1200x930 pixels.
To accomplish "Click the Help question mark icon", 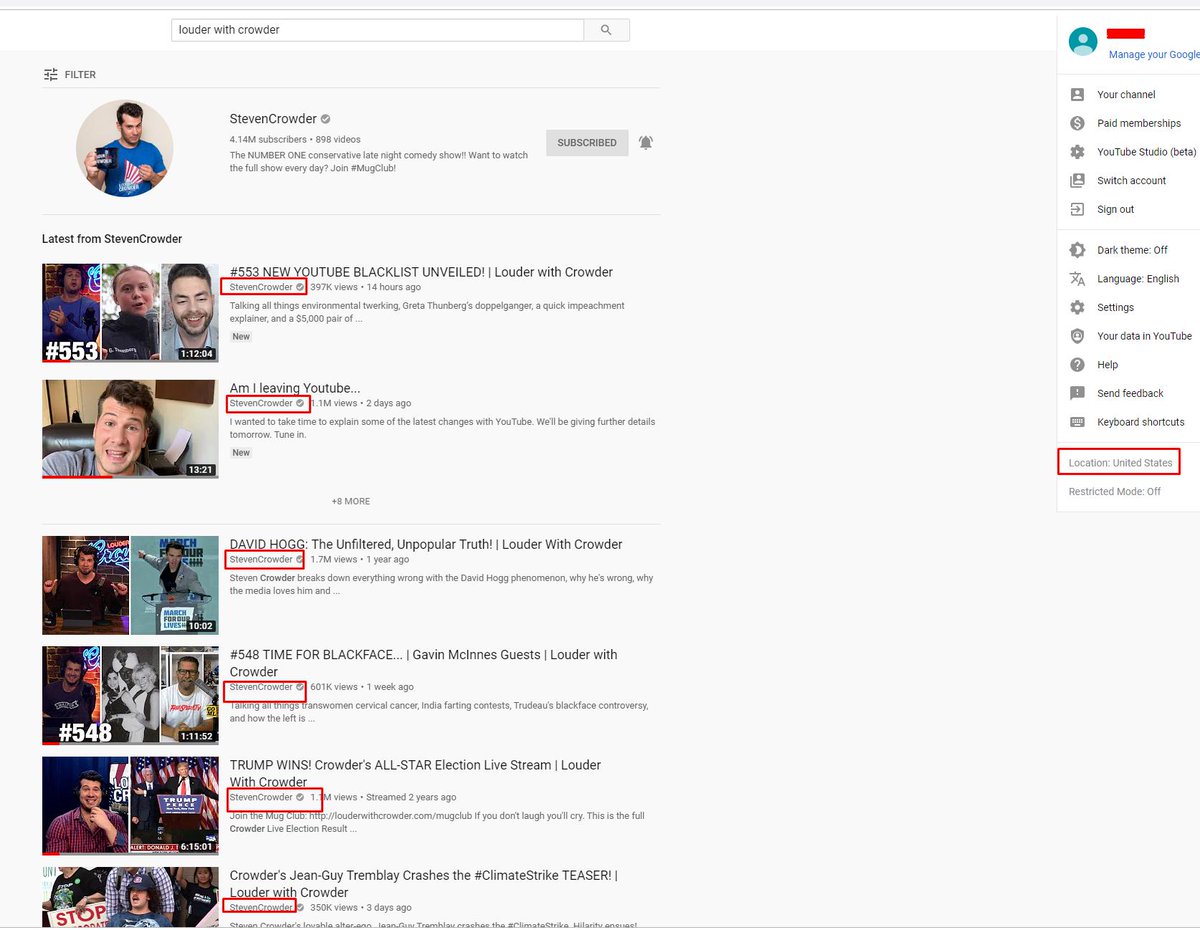I will (x=1077, y=365).
